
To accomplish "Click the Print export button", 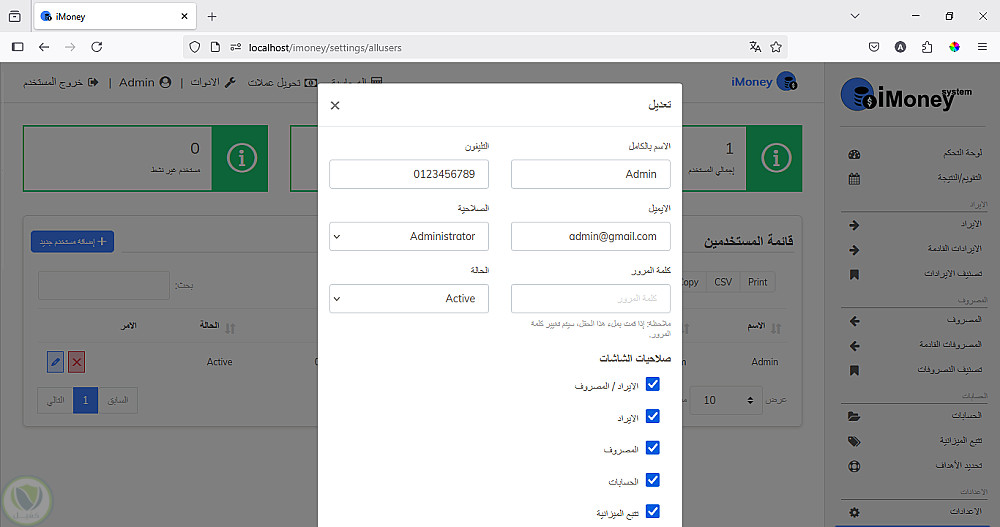I will click(x=758, y=282).
